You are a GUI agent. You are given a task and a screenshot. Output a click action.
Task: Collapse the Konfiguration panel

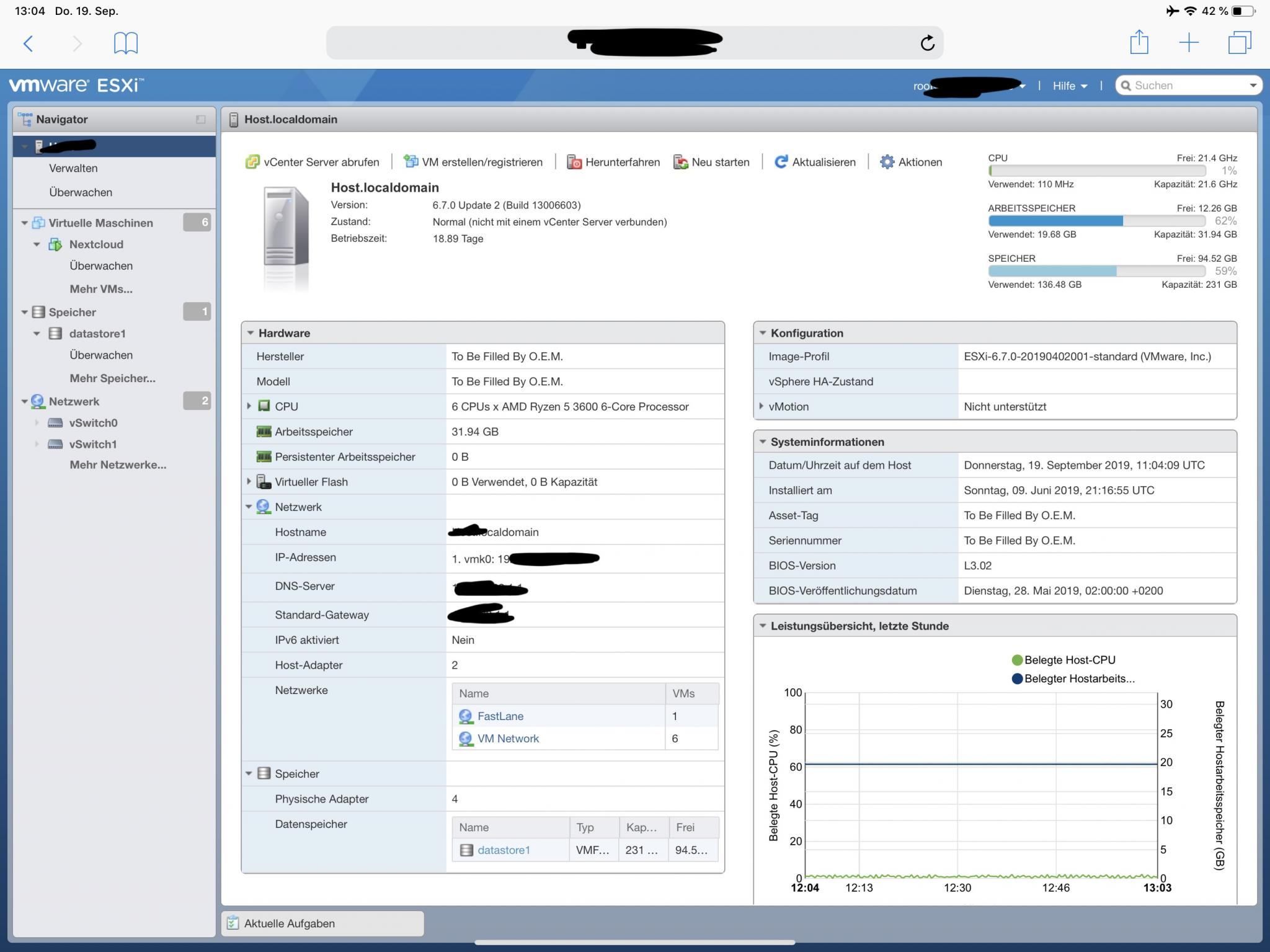pyautogui.click(x=763, y=333)
